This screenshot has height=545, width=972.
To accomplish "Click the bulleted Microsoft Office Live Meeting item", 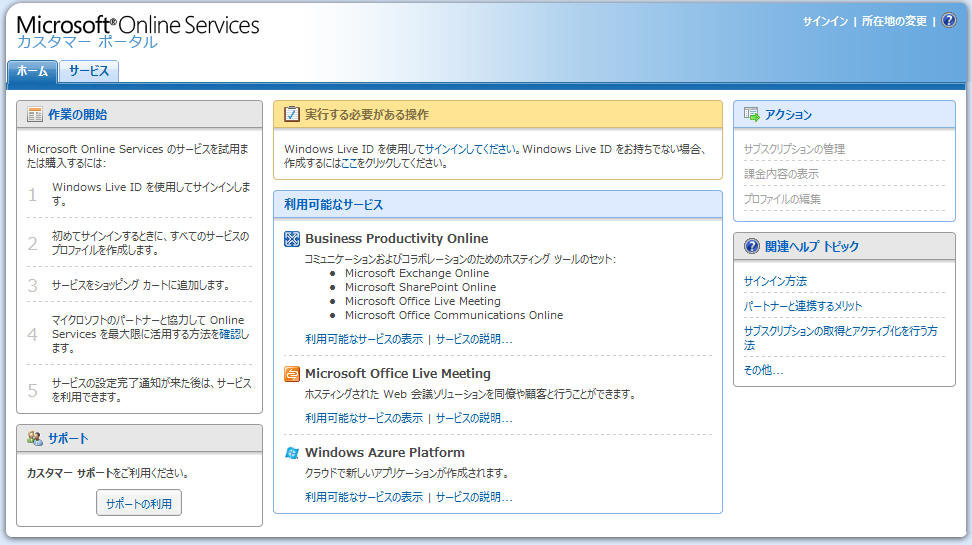I will (x=423, y=301).
